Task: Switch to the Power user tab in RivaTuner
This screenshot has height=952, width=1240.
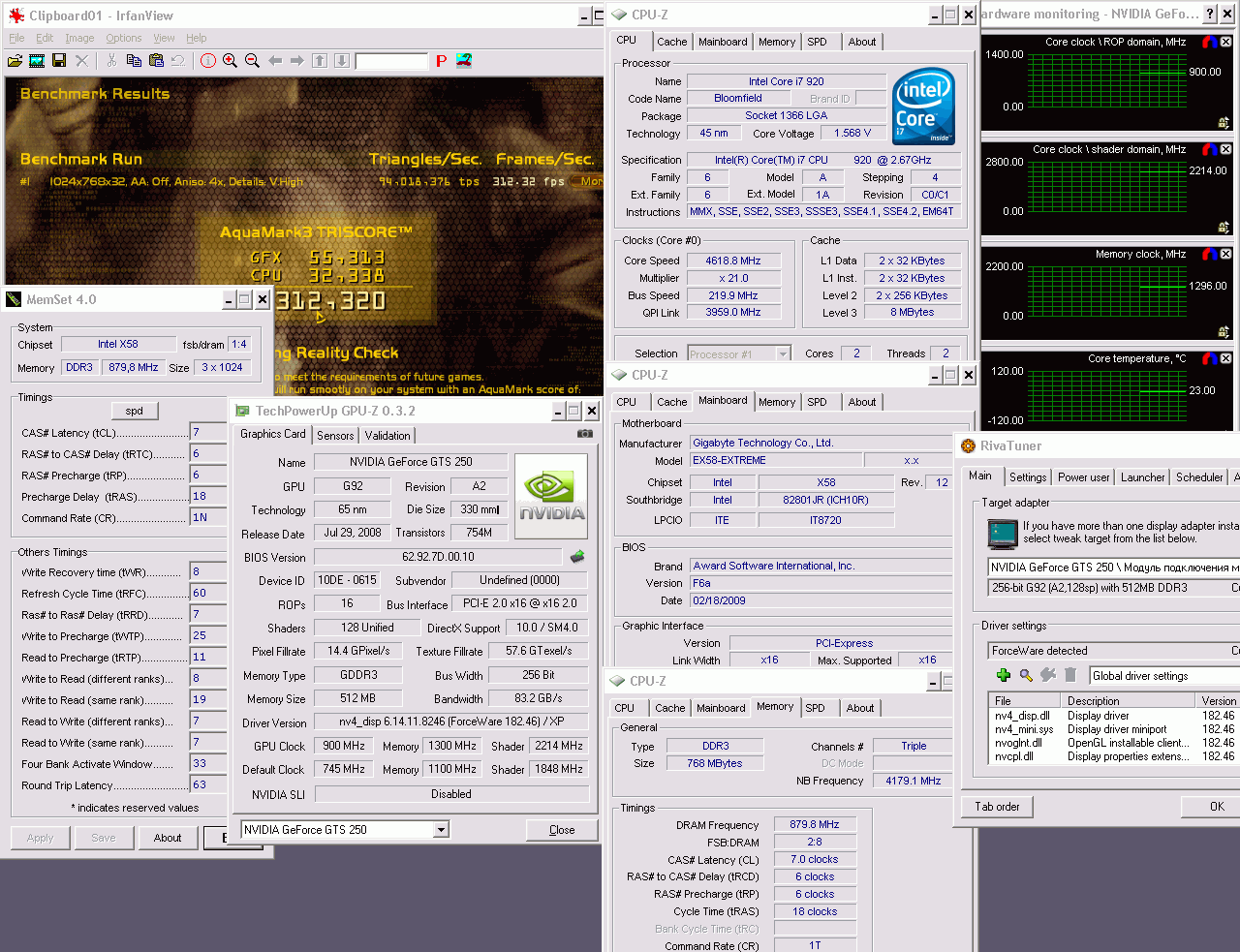Action: [x=1083, y=477]
